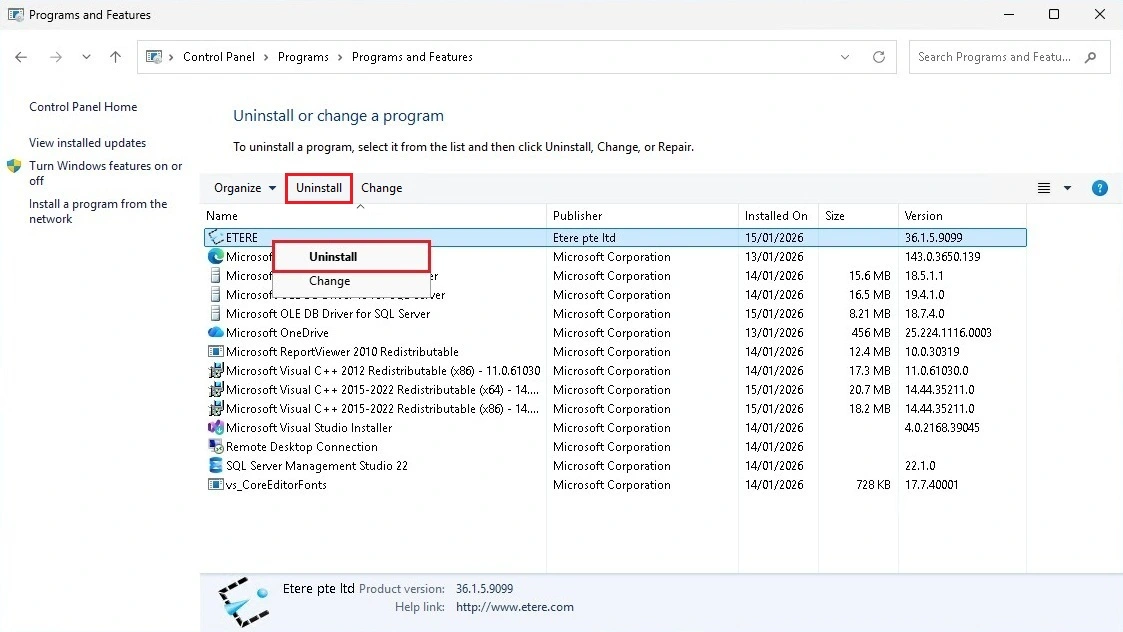The width and height of the screenshot is (1123, 632).
Task: Click Uninstall in the toolbar
Action: point(319,188)
